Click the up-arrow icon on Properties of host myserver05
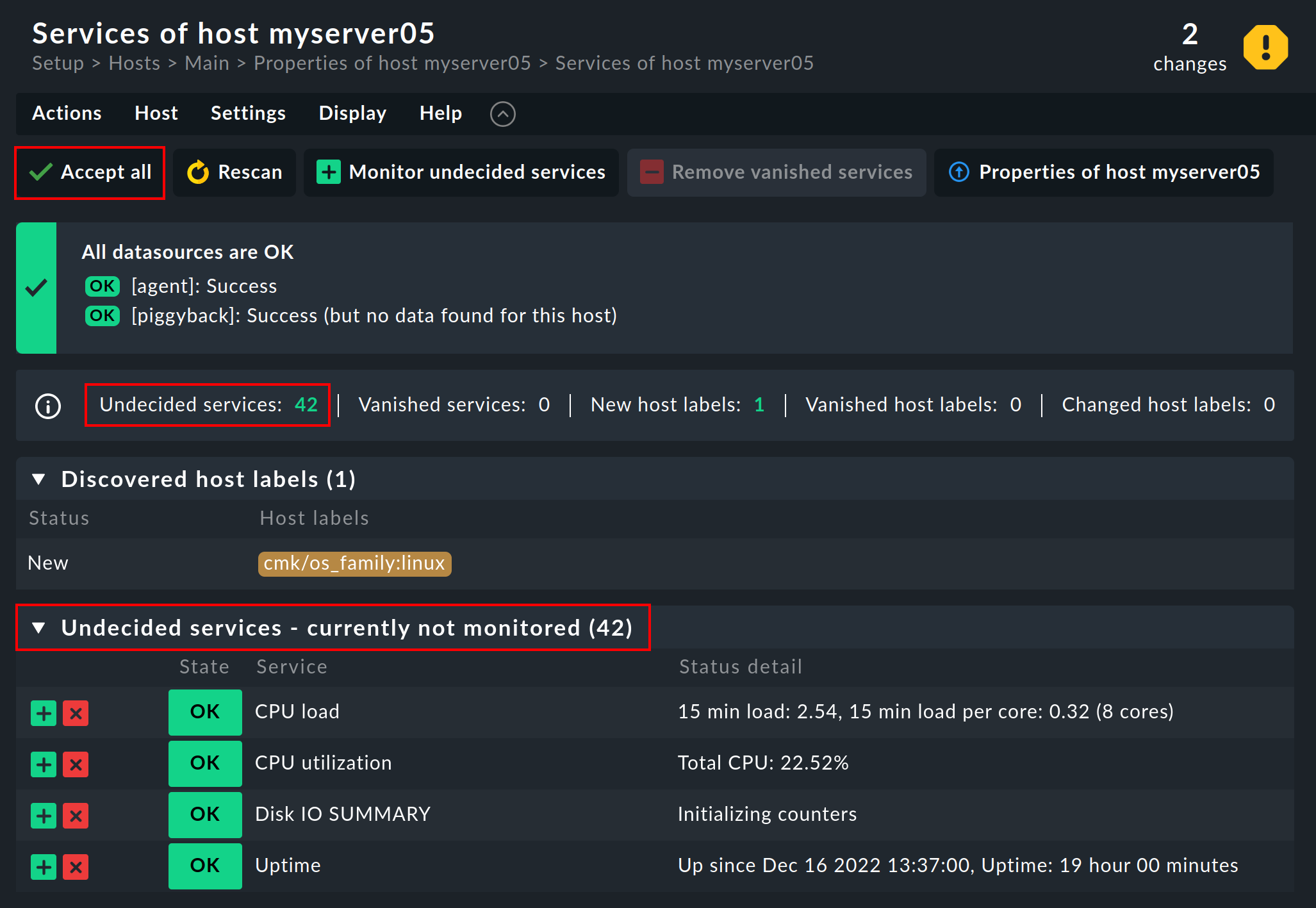The image size is (1316, 908). [x=958, y=172]
